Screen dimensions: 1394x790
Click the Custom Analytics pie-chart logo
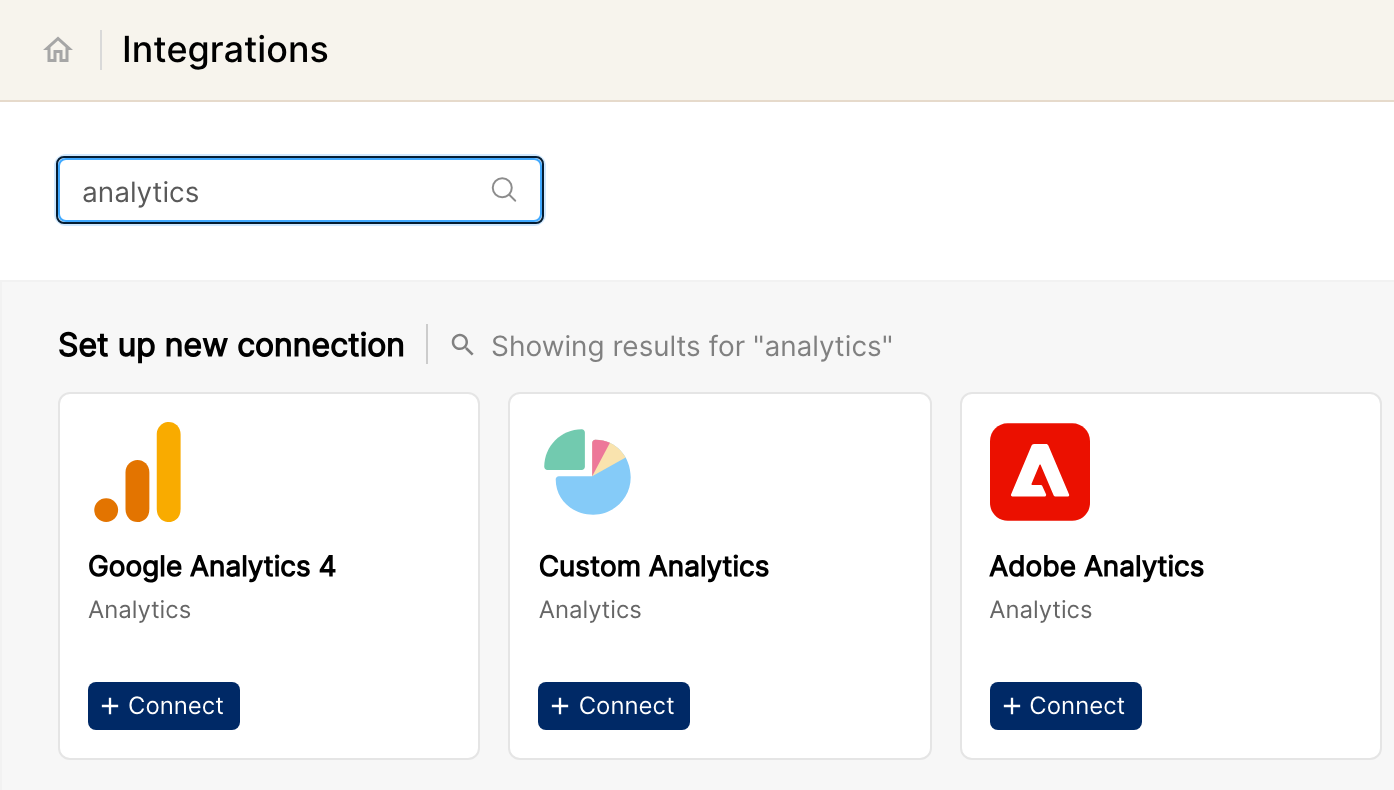(588, 472)
